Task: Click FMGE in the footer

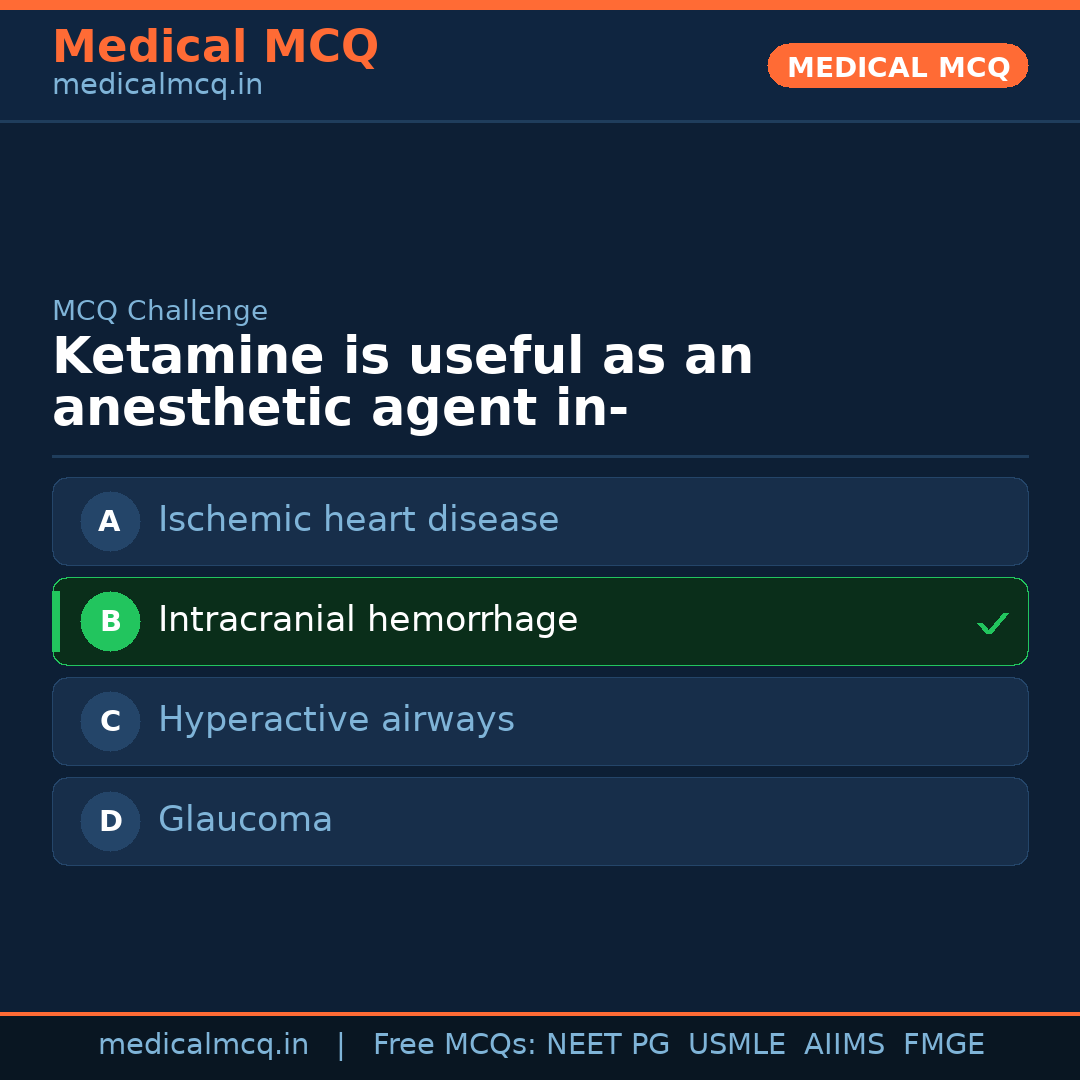Action: click(943, 1045)
